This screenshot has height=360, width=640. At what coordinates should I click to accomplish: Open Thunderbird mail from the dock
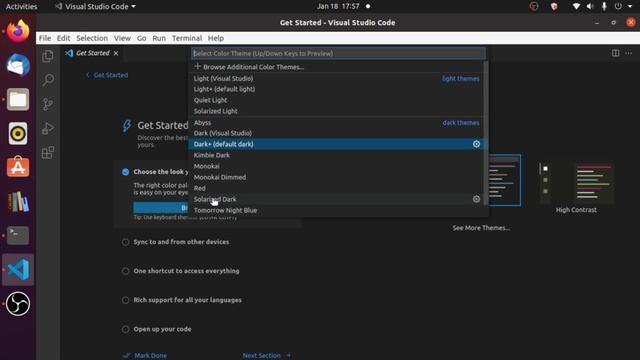coord(18,65)
